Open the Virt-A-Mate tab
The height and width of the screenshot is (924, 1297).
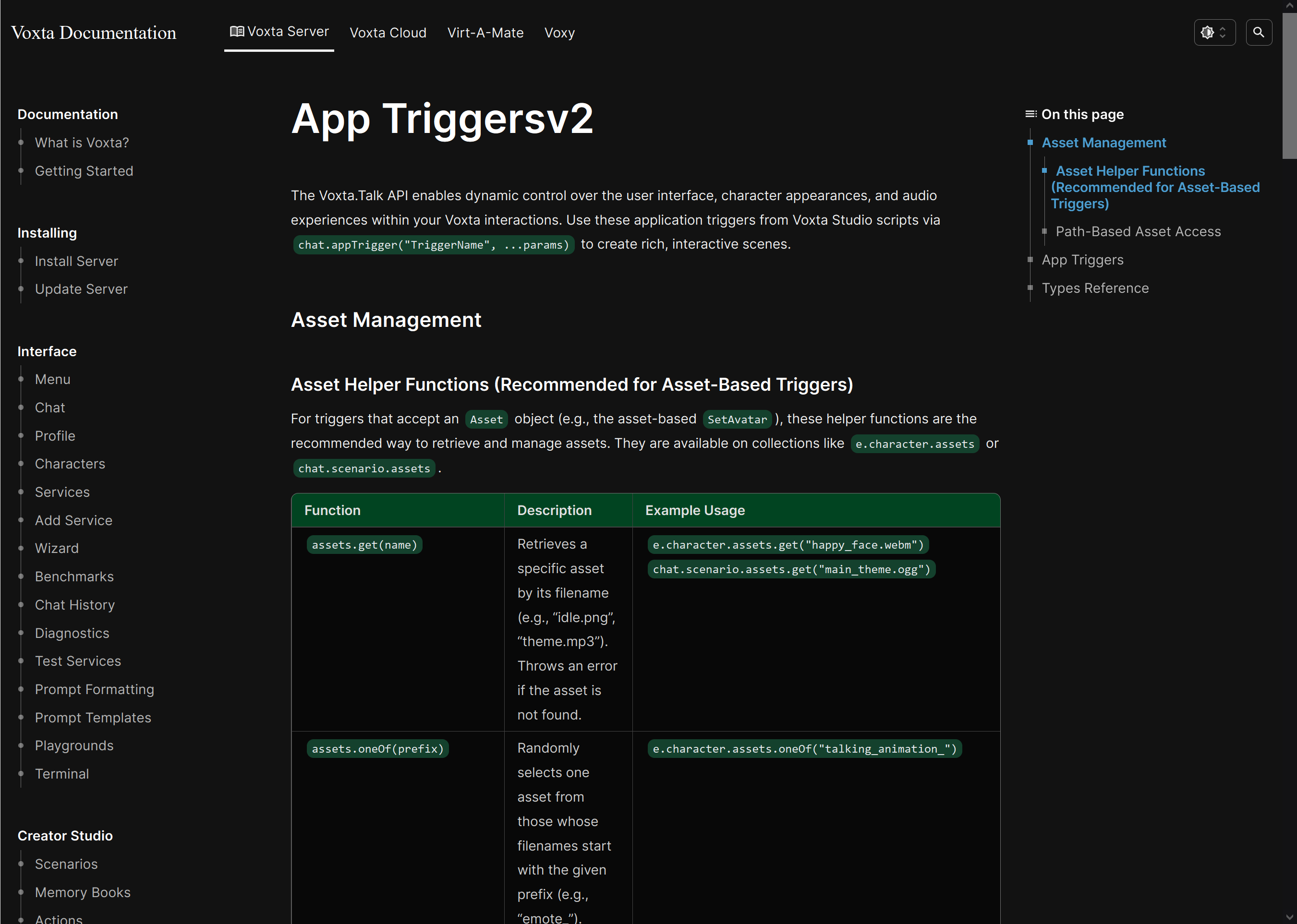485,33
